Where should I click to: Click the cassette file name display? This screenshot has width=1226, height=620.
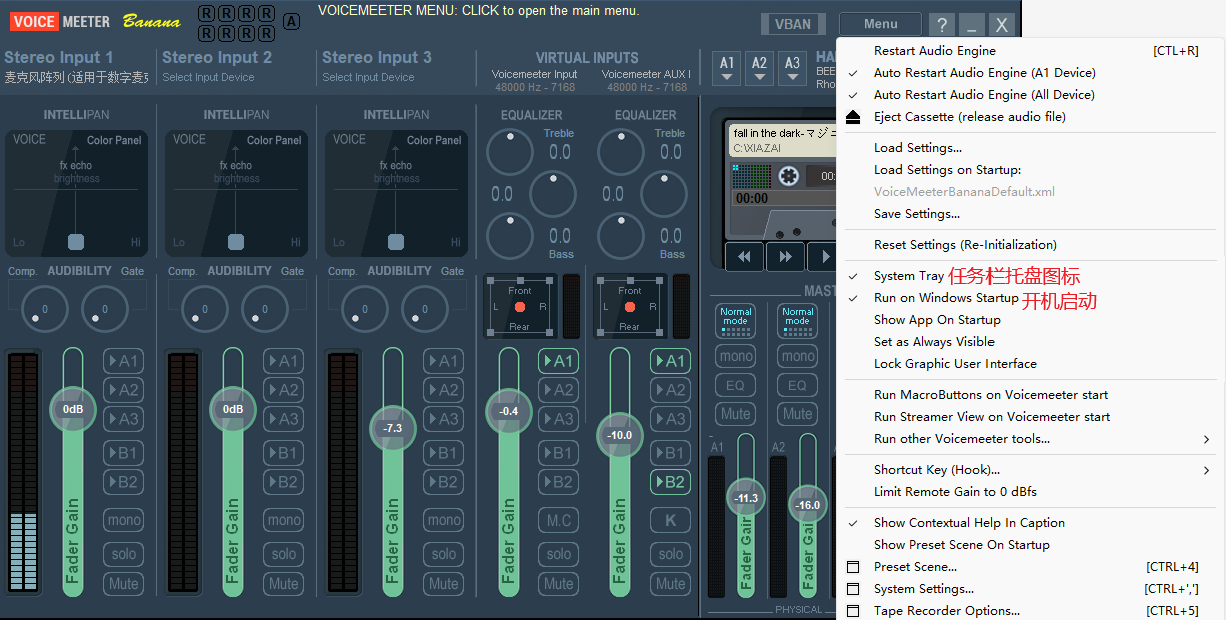pos(782,140)
